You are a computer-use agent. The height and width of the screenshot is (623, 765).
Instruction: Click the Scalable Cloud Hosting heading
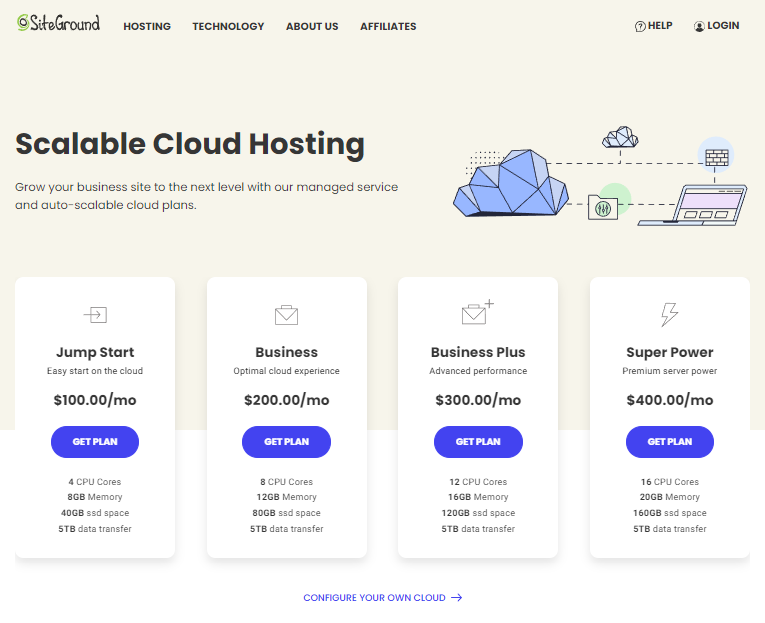[x=190, y=144]
